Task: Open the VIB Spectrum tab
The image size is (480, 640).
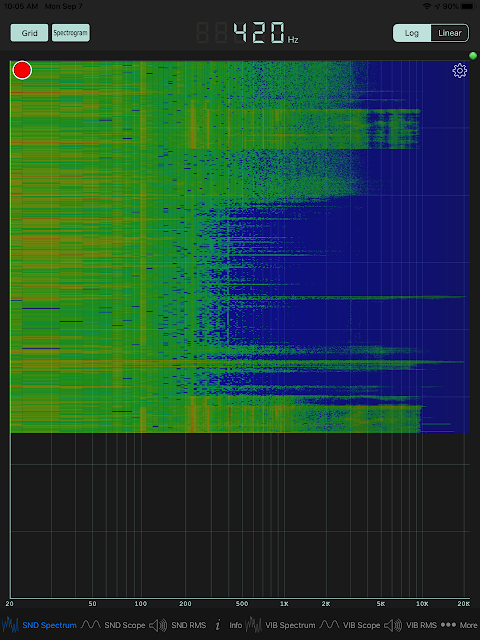Action: pyautogui.click(x=280, y=625)
